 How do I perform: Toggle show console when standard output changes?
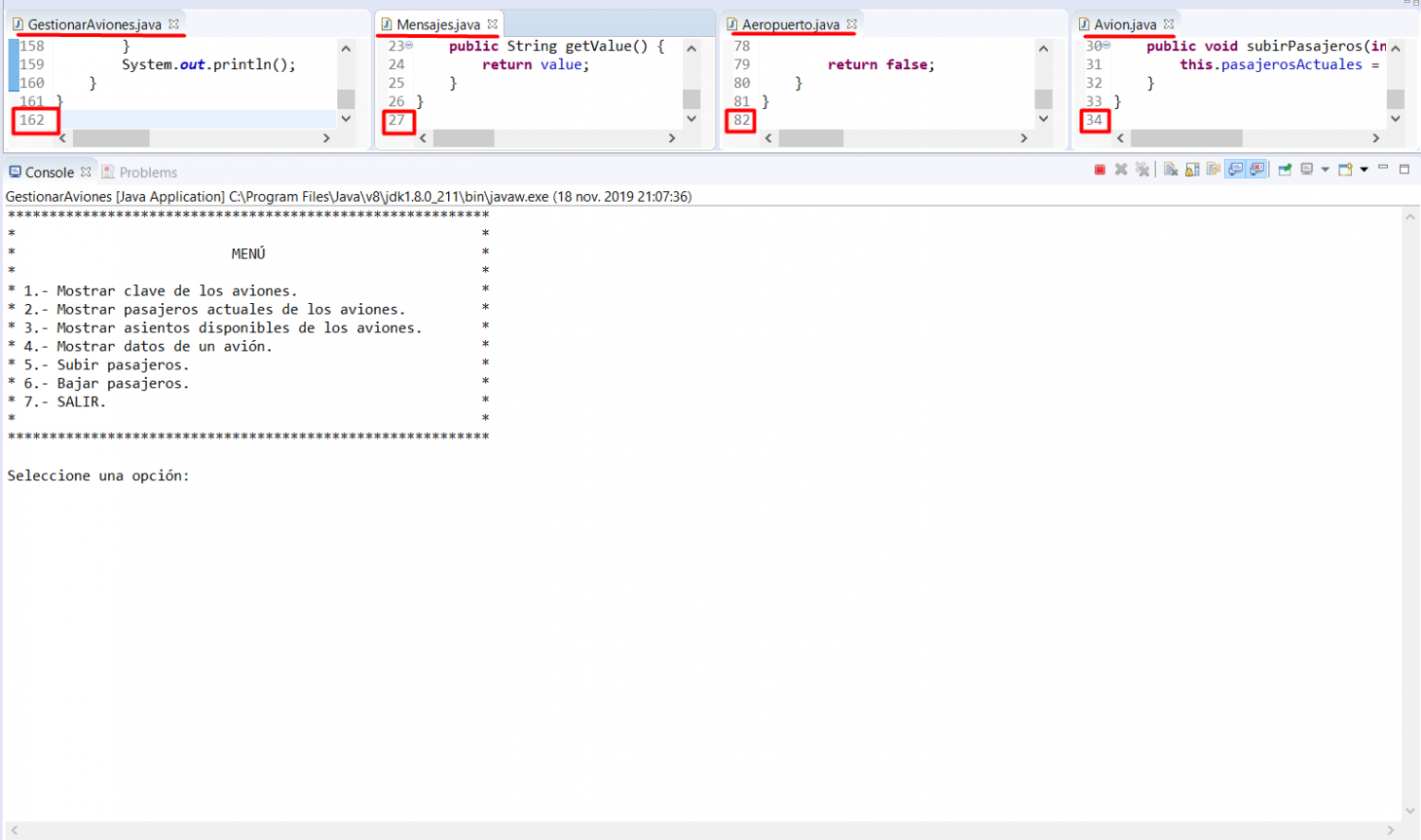coord(1235,170)
